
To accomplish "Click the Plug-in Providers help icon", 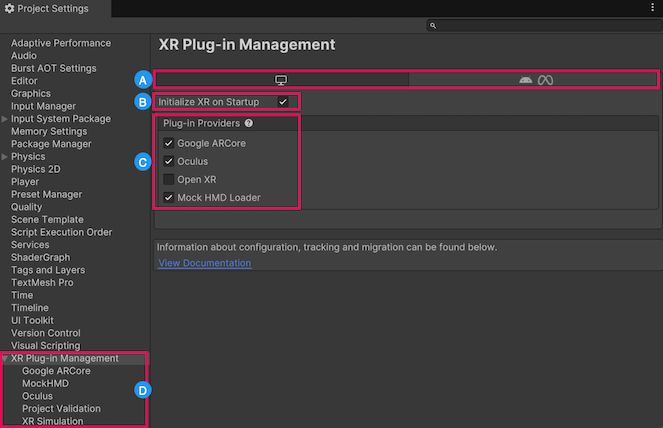I will 249,124.
